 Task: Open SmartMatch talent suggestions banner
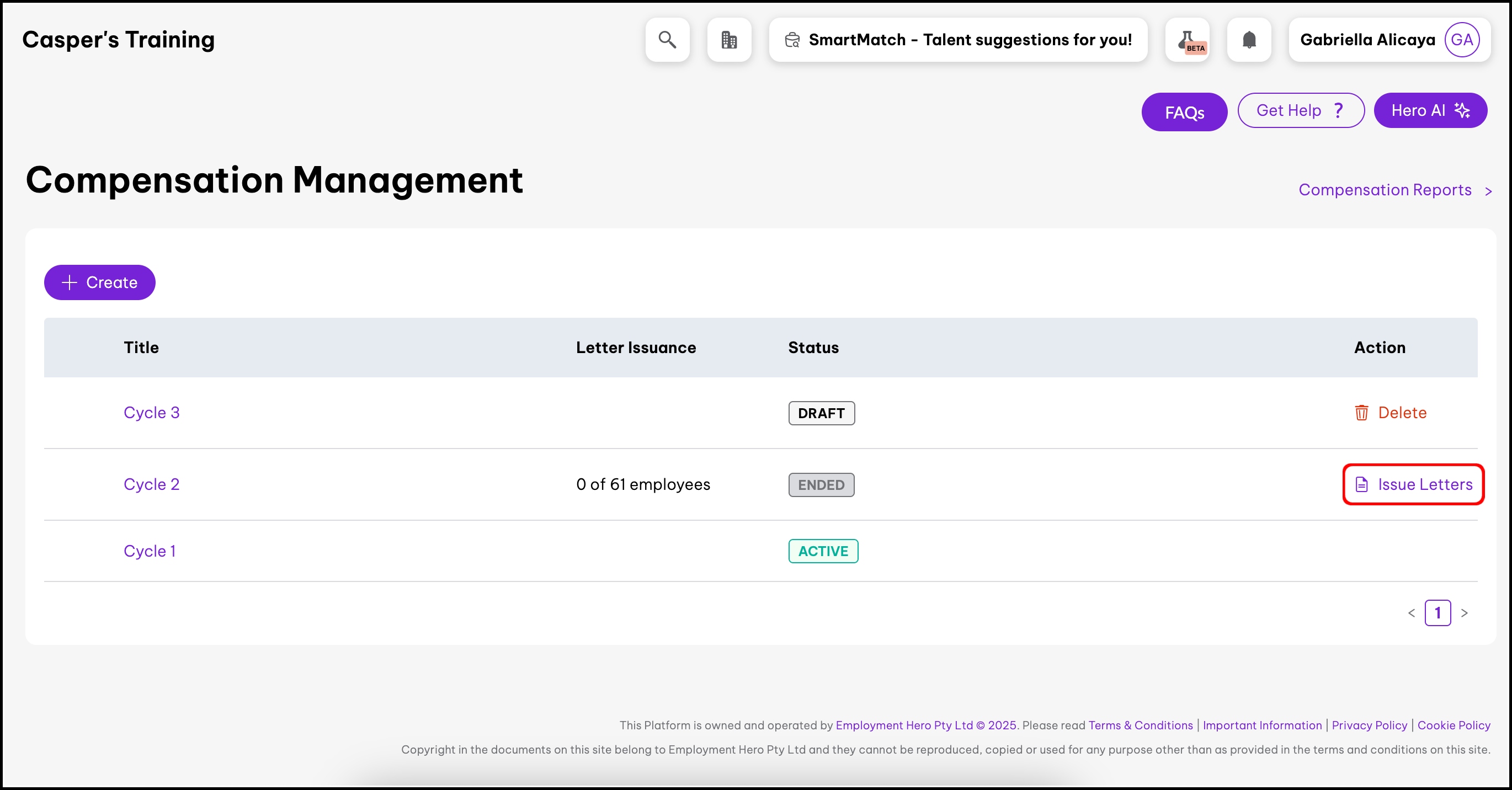click(x=958, y=40)
